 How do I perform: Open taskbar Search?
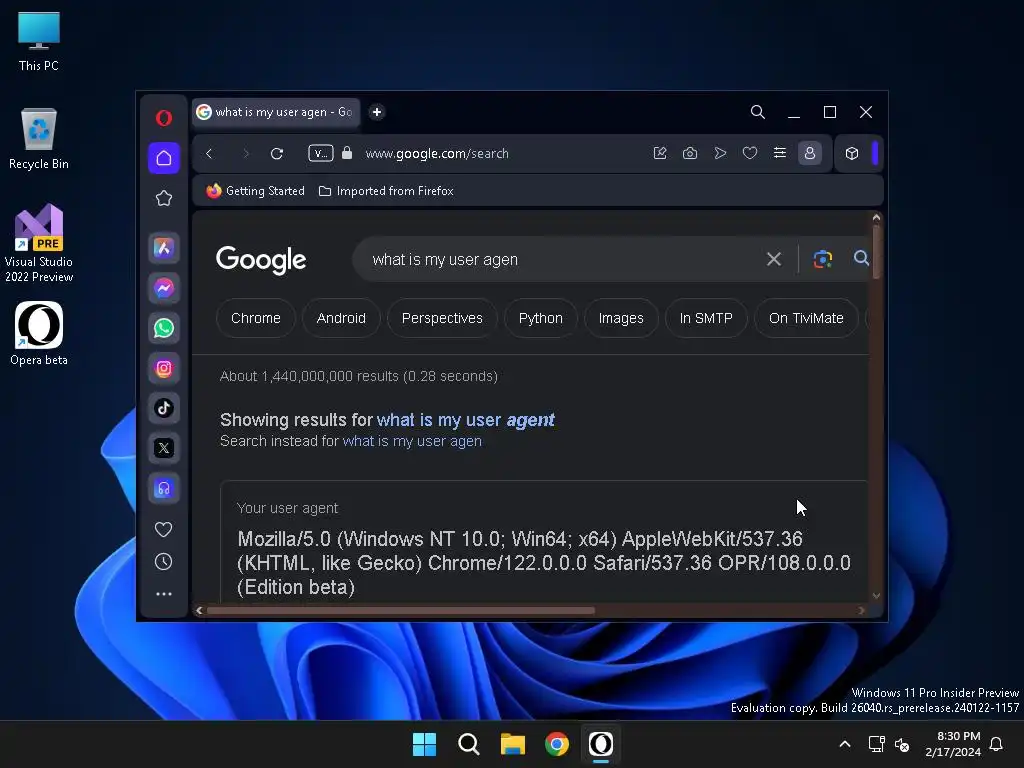pyautogui.click(x=468, y=744)
